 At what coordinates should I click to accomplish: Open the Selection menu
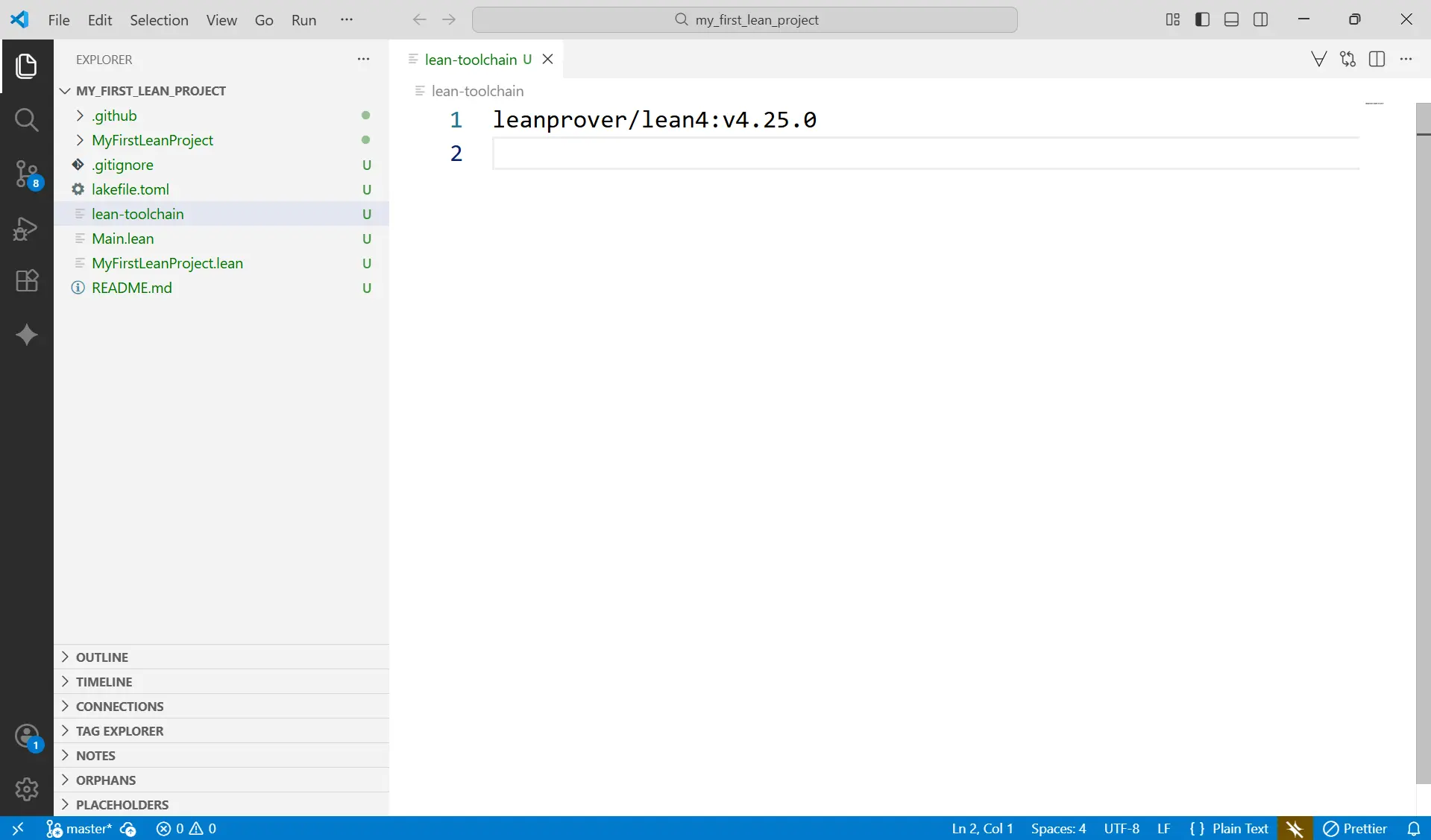[159, 20]
